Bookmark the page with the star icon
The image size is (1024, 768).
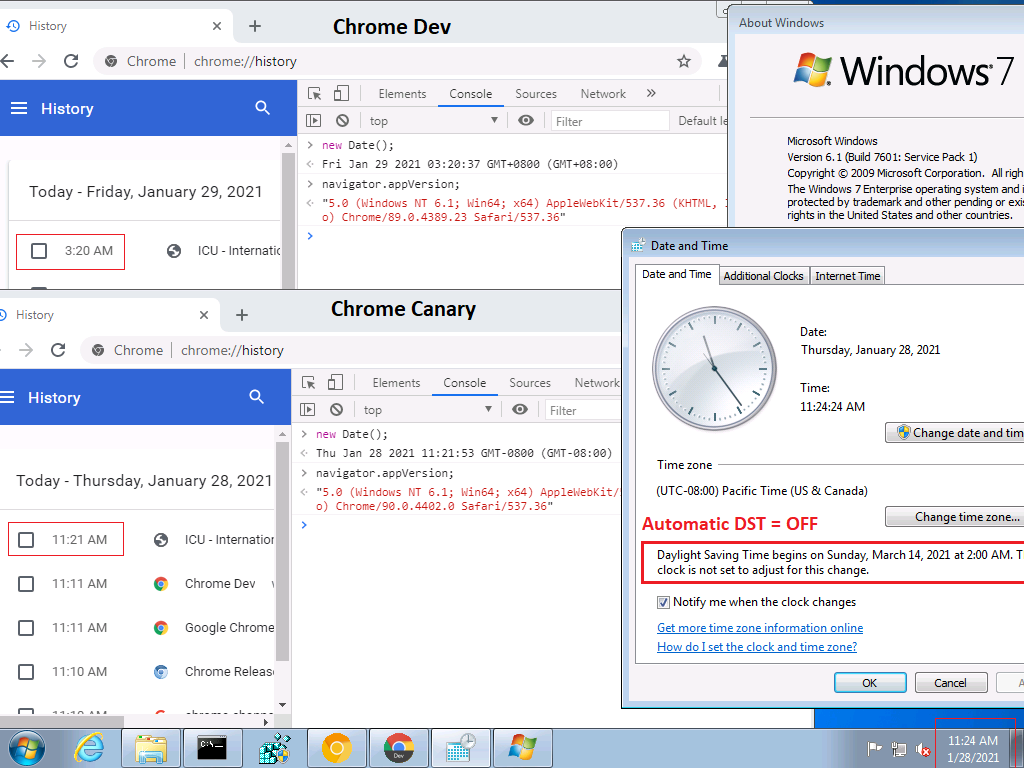click(x=684, y=61)
